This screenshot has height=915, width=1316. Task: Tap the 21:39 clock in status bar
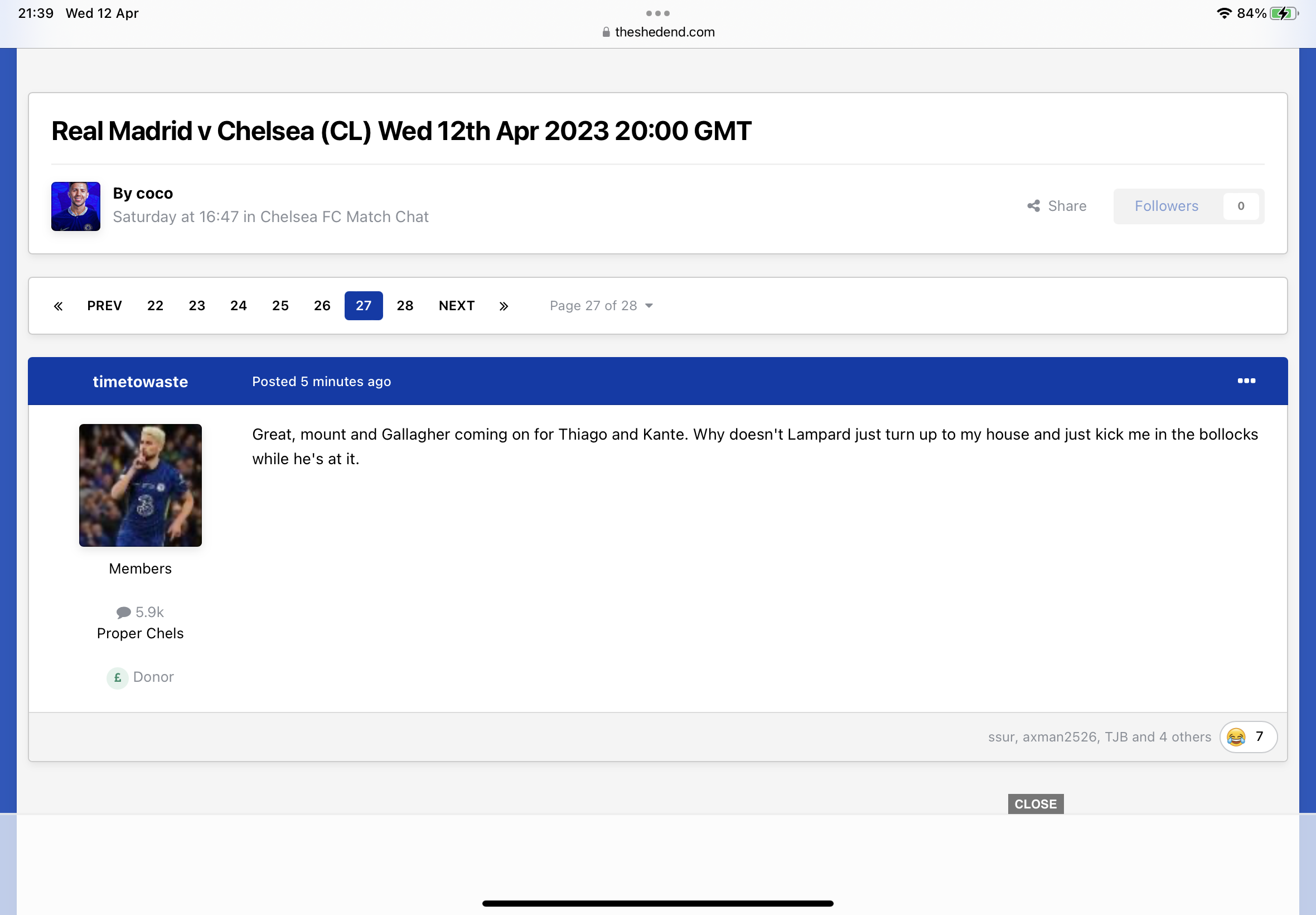[x=36, y=13]
